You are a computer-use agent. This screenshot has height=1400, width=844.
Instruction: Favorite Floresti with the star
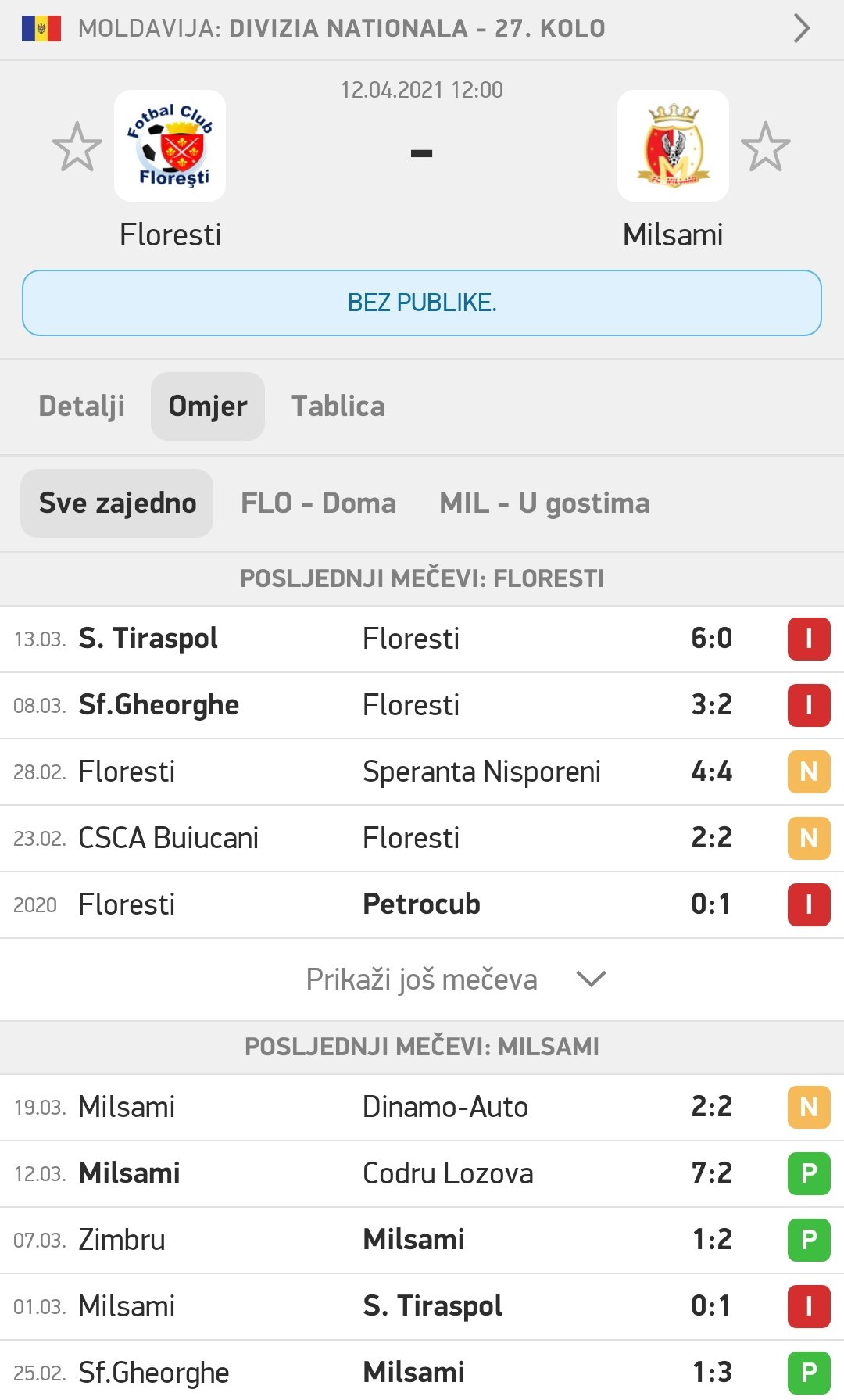pyautogui.click(x=77, y=147)
